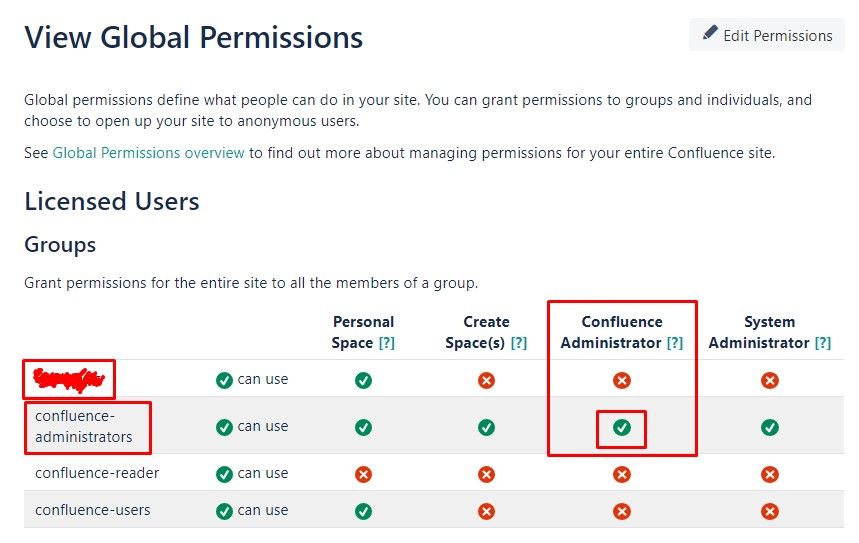Open the Confluence Administrator [?] help link
The height and width of the screenshot is (543, 859).
coord(674,343)
